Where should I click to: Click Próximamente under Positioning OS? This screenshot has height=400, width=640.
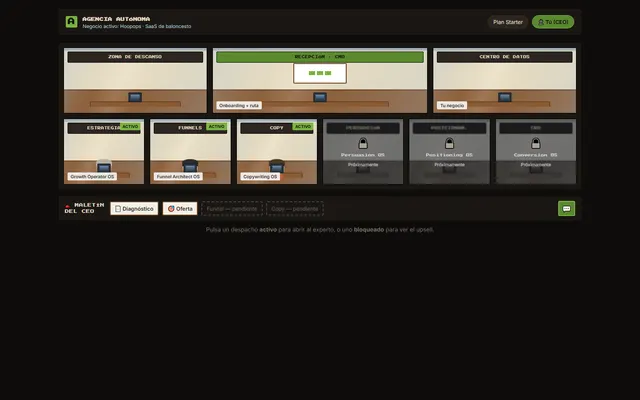tap(449, 164)
